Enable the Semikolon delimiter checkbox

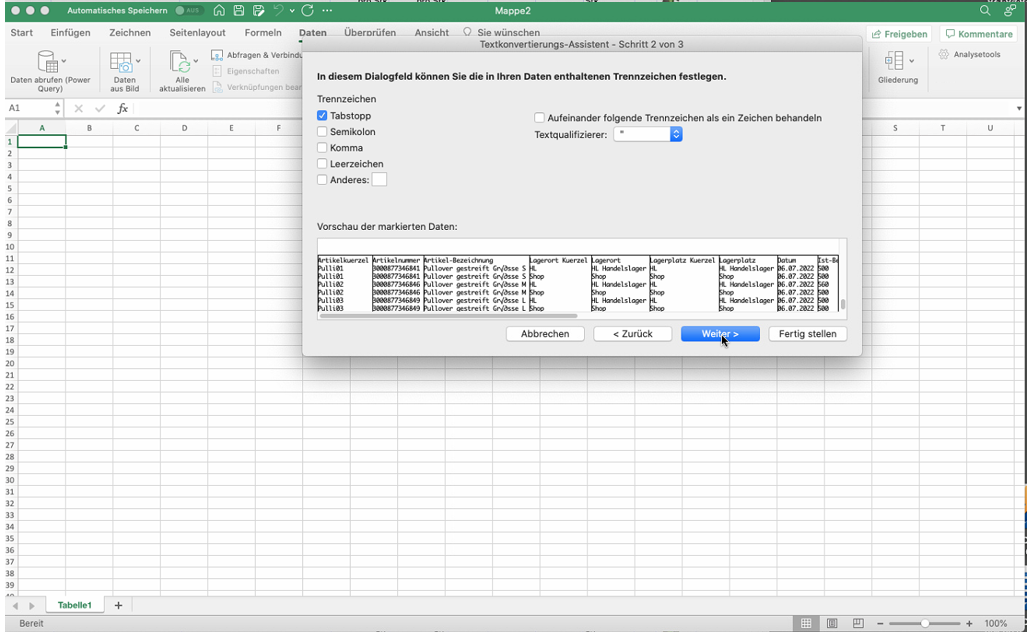pyautogui.click(x=322, y=132)
